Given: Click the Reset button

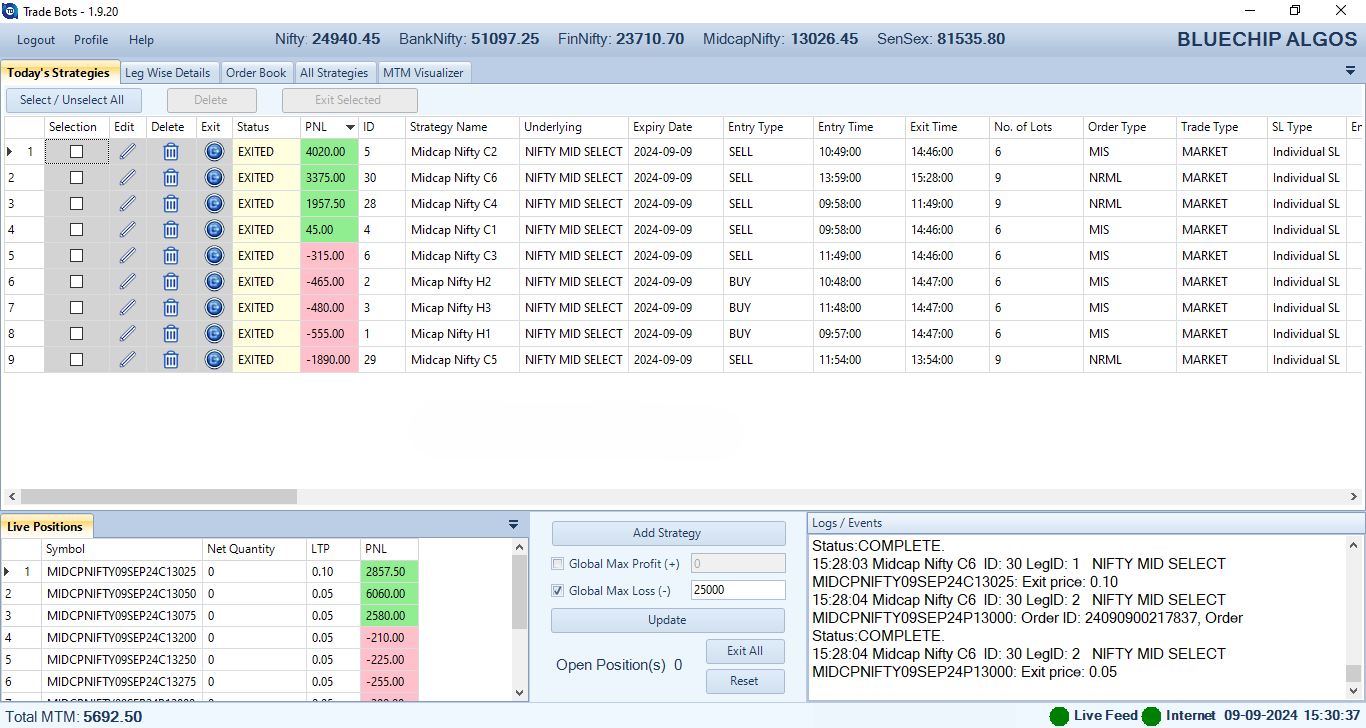Looking at the screenshot, I should point(745,681).
